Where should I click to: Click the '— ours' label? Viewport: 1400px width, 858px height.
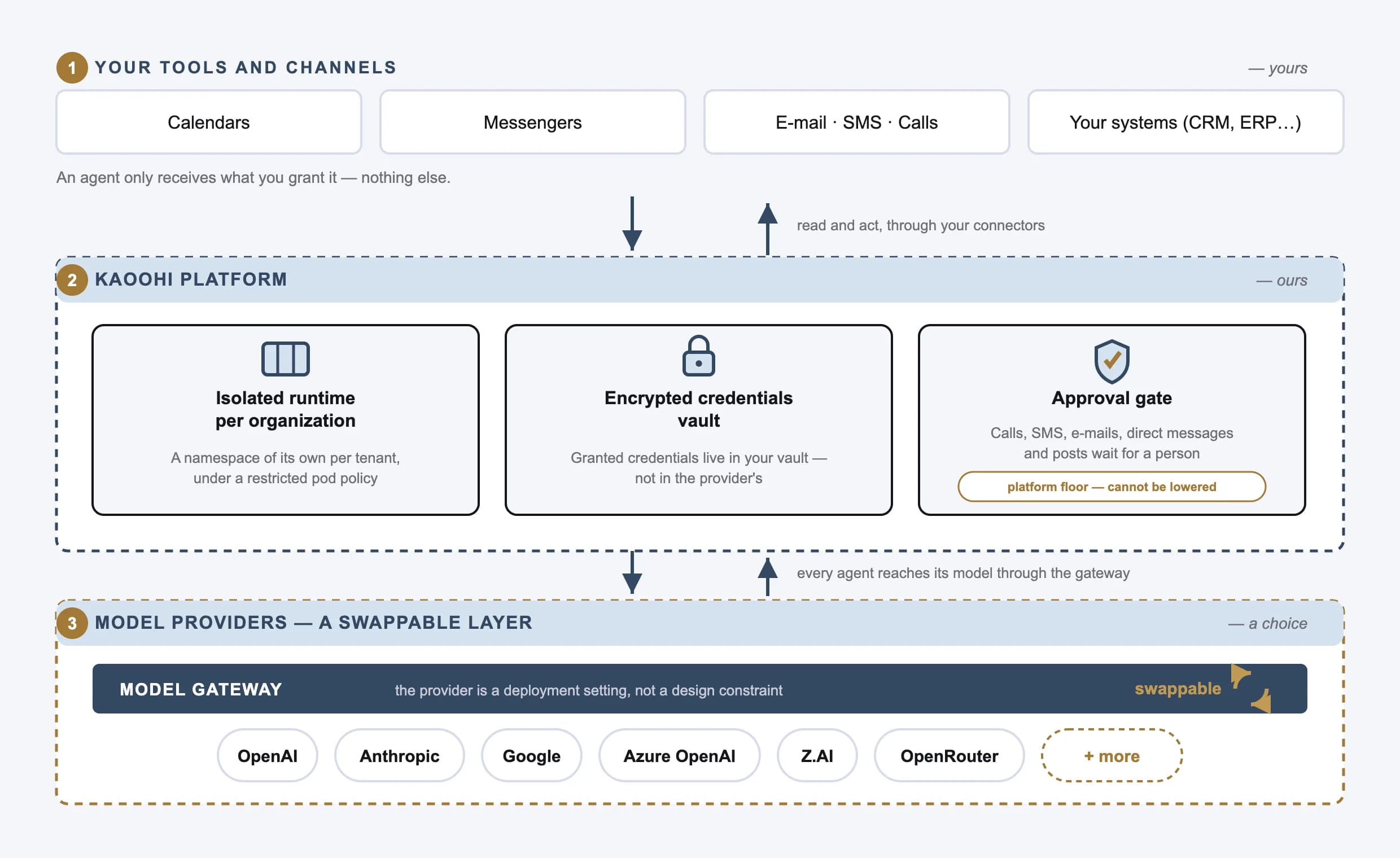pyautogui.click(x=1281, y=280)
